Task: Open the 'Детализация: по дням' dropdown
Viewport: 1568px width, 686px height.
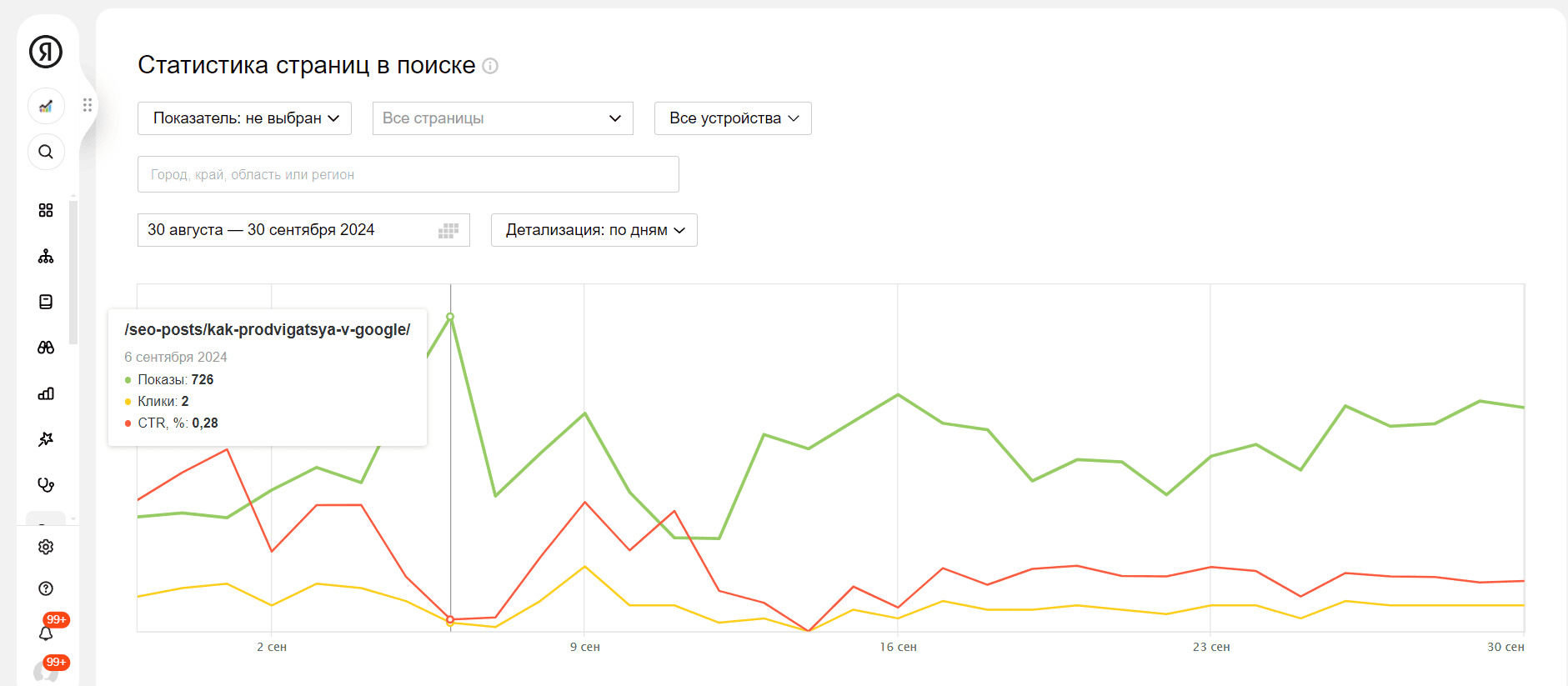Action: 594,230
